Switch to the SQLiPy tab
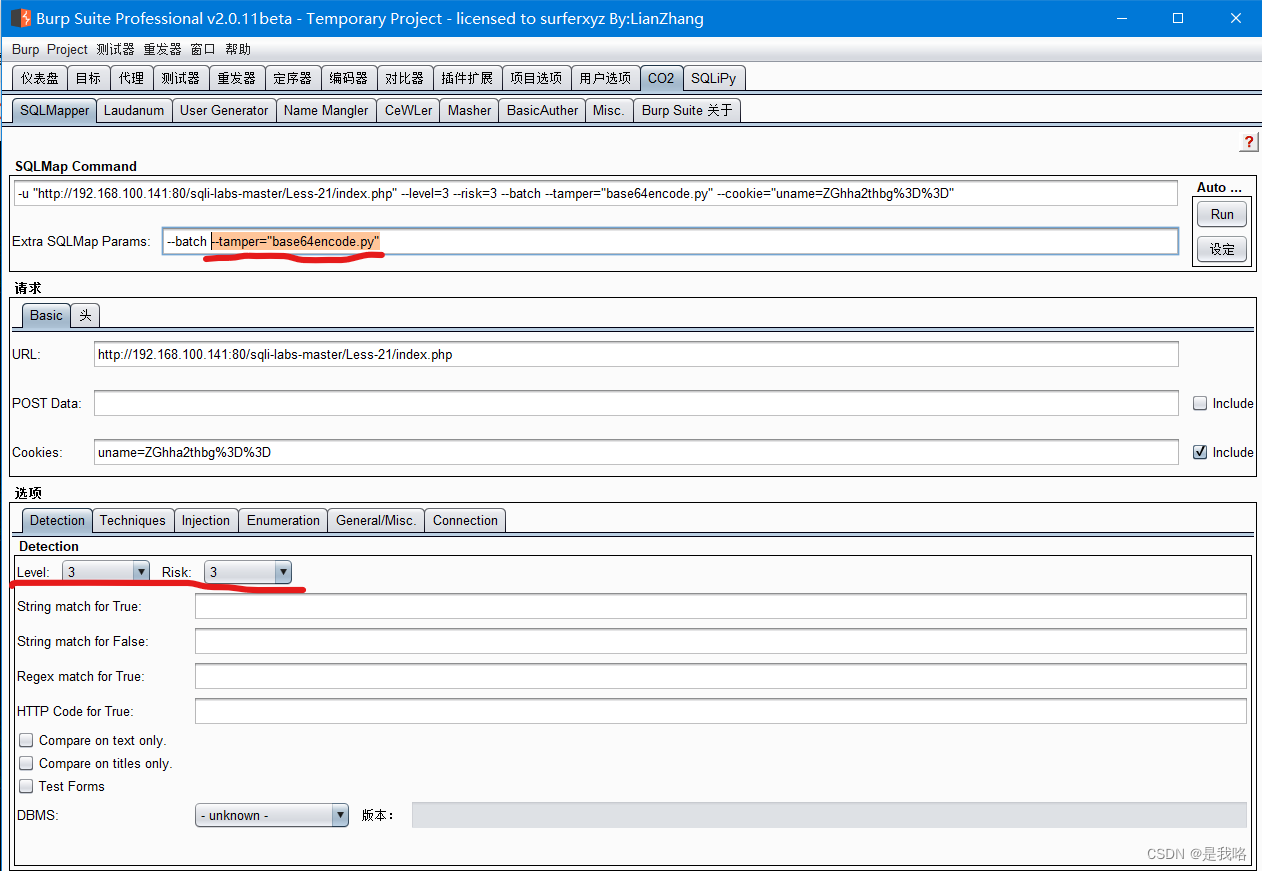This screenshot has width=1262, height=871. click(713, 77)
